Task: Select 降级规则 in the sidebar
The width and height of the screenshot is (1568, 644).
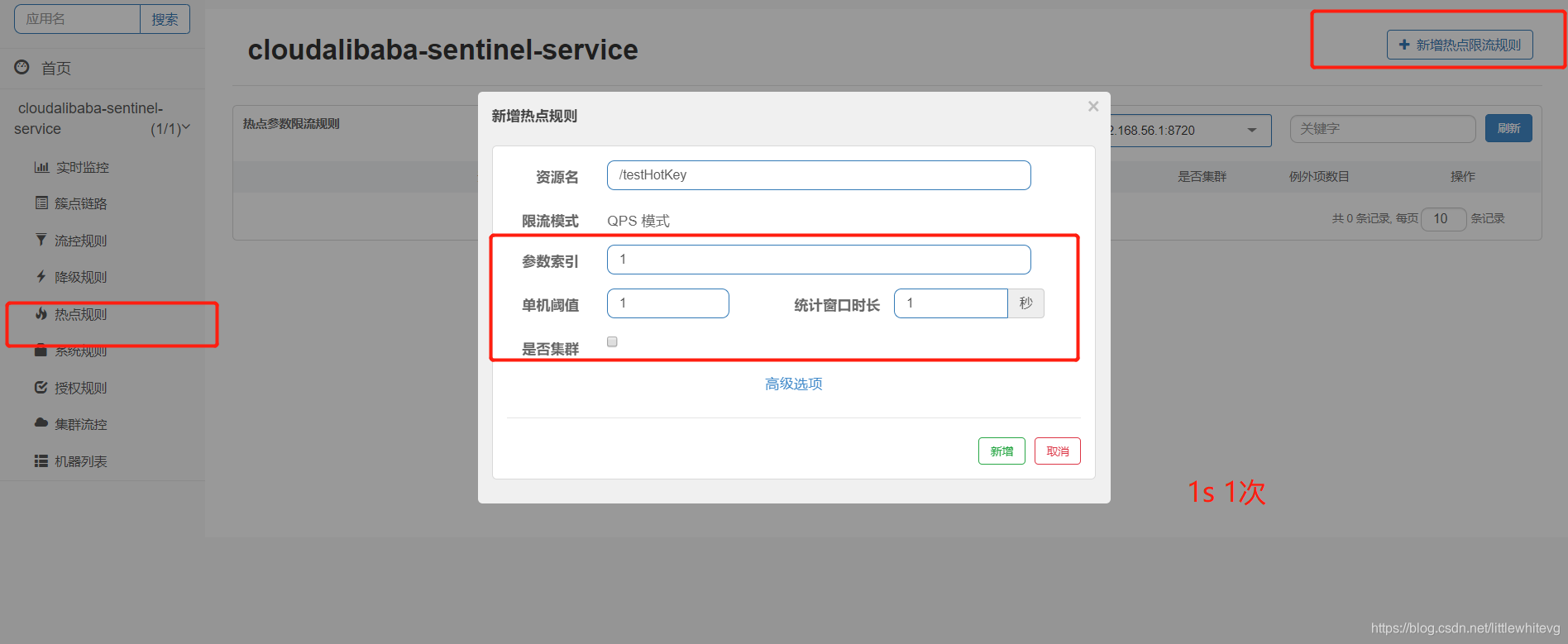Action: [81, 278]
